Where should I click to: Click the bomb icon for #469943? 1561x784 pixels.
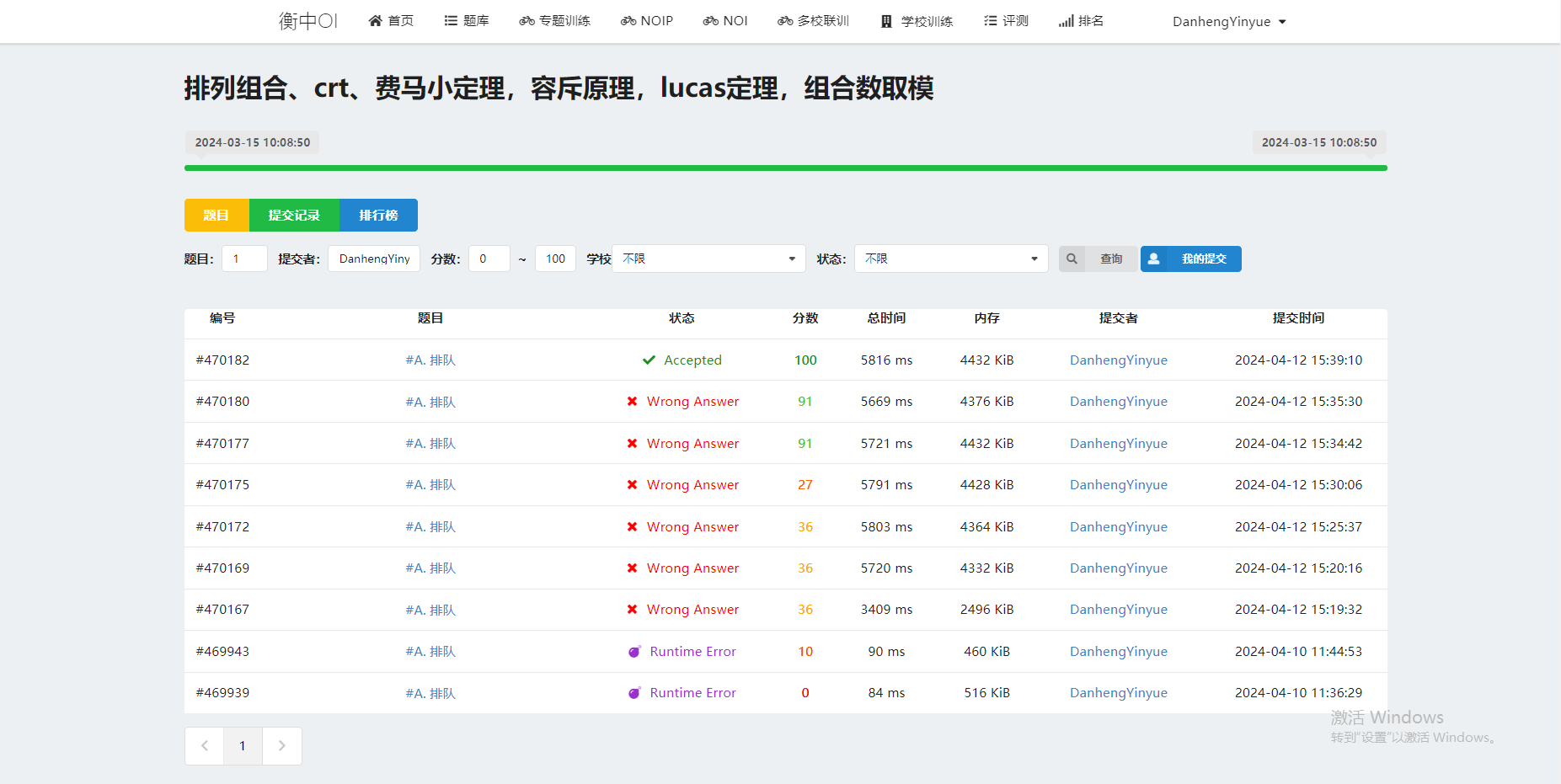[x=634, y=652]
